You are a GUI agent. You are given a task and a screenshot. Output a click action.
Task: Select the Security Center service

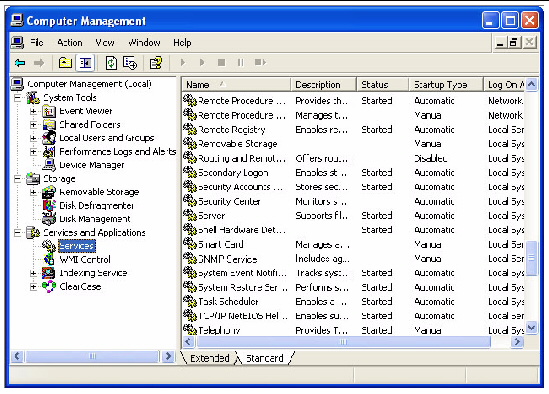[x=353, y=201]
